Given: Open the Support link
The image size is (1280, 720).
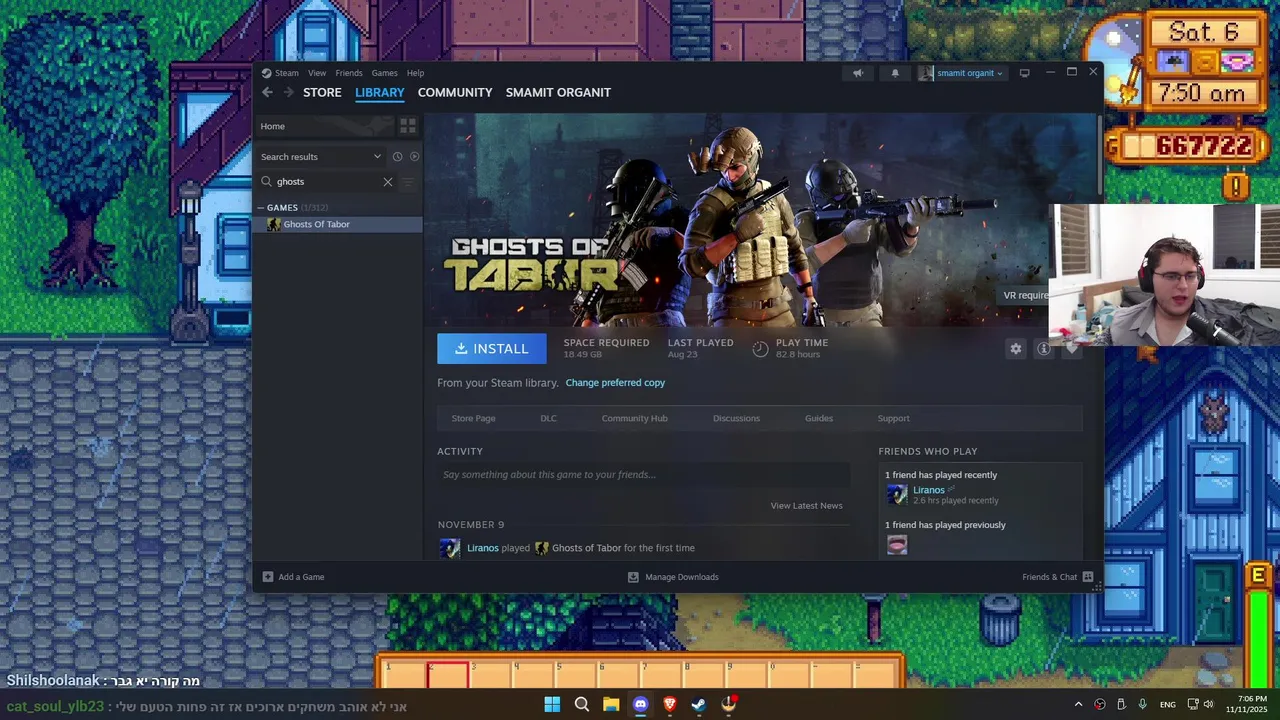Looking at the screenshot, I should coord(894,418).
